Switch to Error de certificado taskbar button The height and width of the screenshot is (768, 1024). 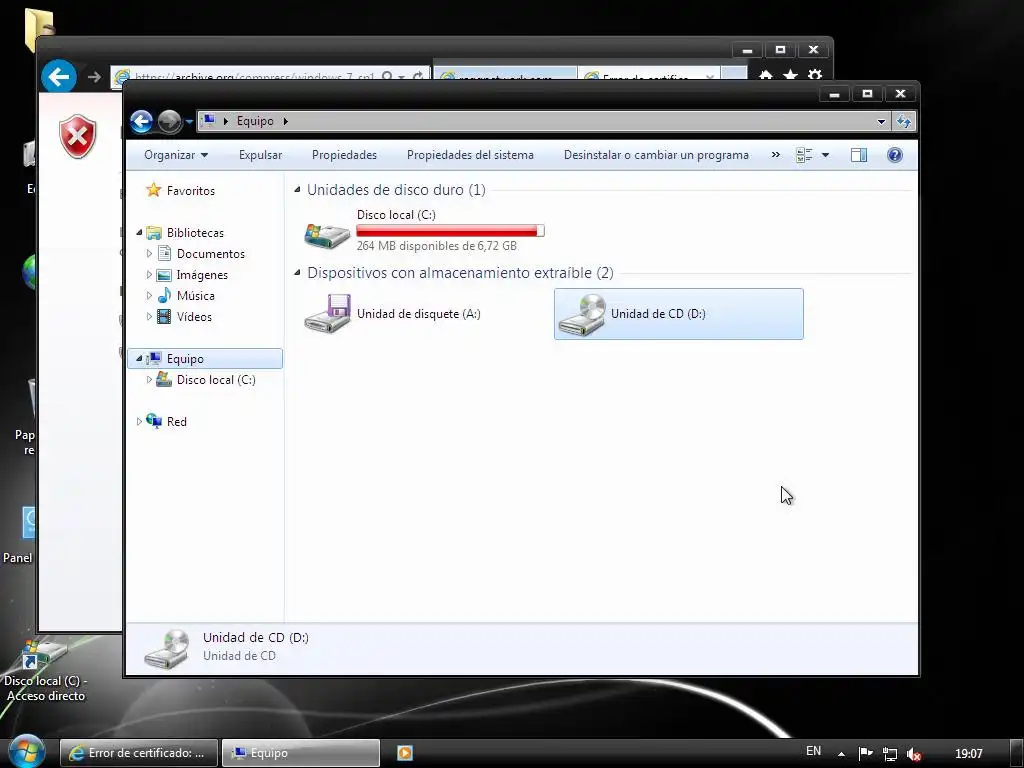(x=138, y=753)
